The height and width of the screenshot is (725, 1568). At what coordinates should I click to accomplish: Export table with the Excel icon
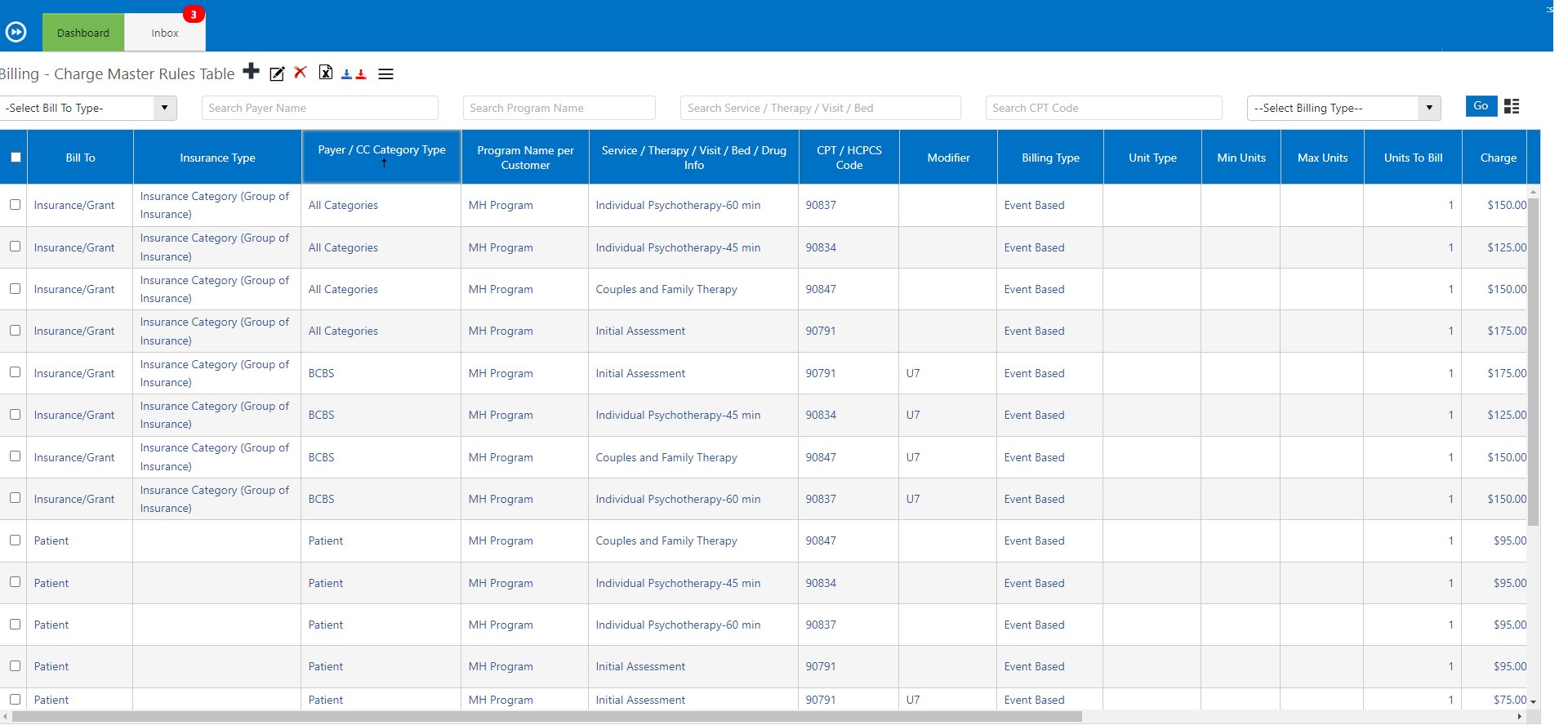pos(325,73)
